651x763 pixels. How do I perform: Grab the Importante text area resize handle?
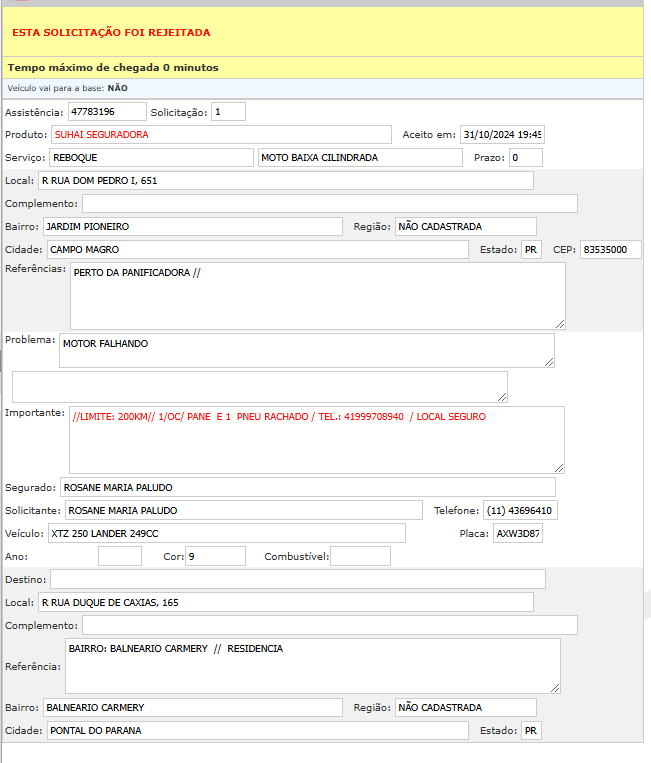coord(559,467)
